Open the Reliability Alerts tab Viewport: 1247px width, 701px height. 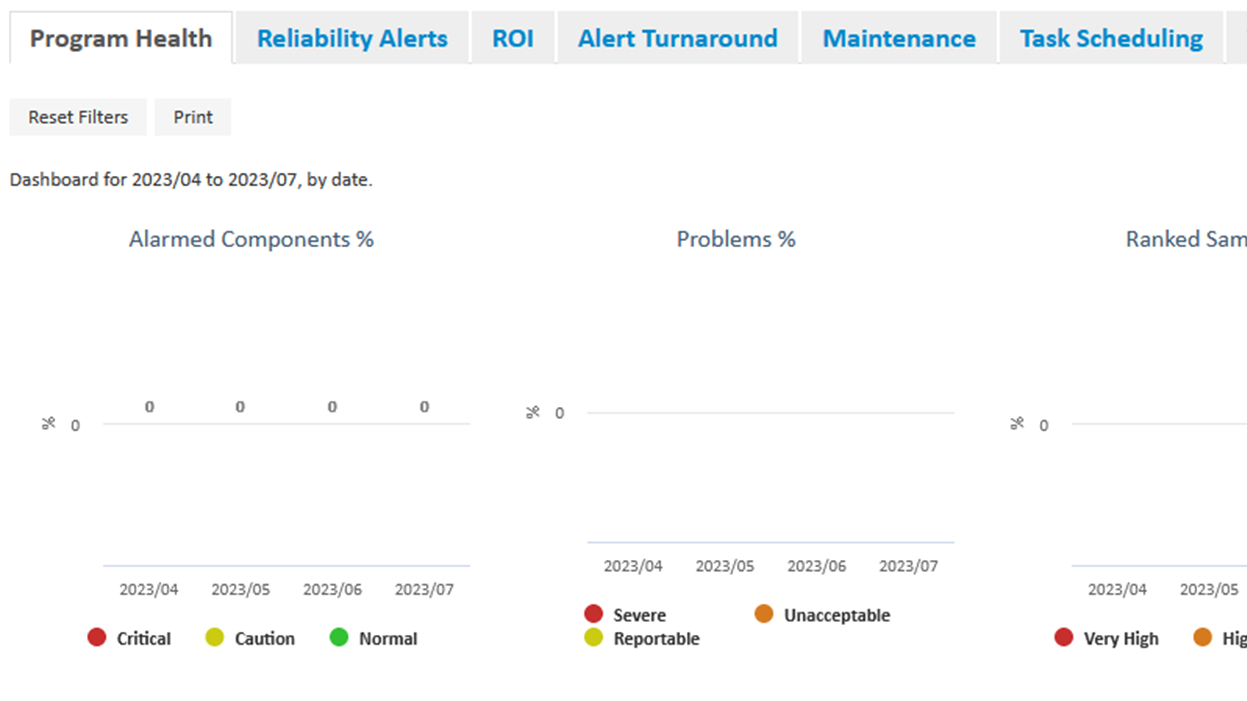pyautogui.click(x=352, y=39)
